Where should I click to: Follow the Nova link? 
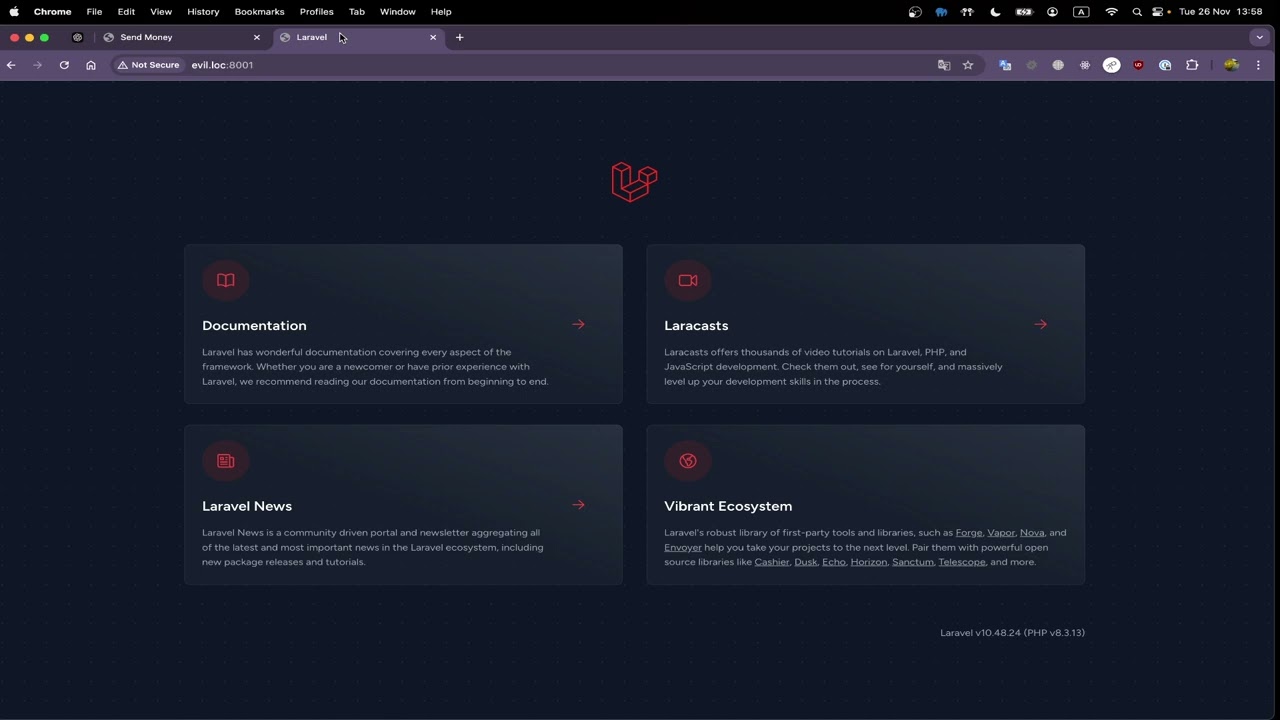[x=1032, y=533]
